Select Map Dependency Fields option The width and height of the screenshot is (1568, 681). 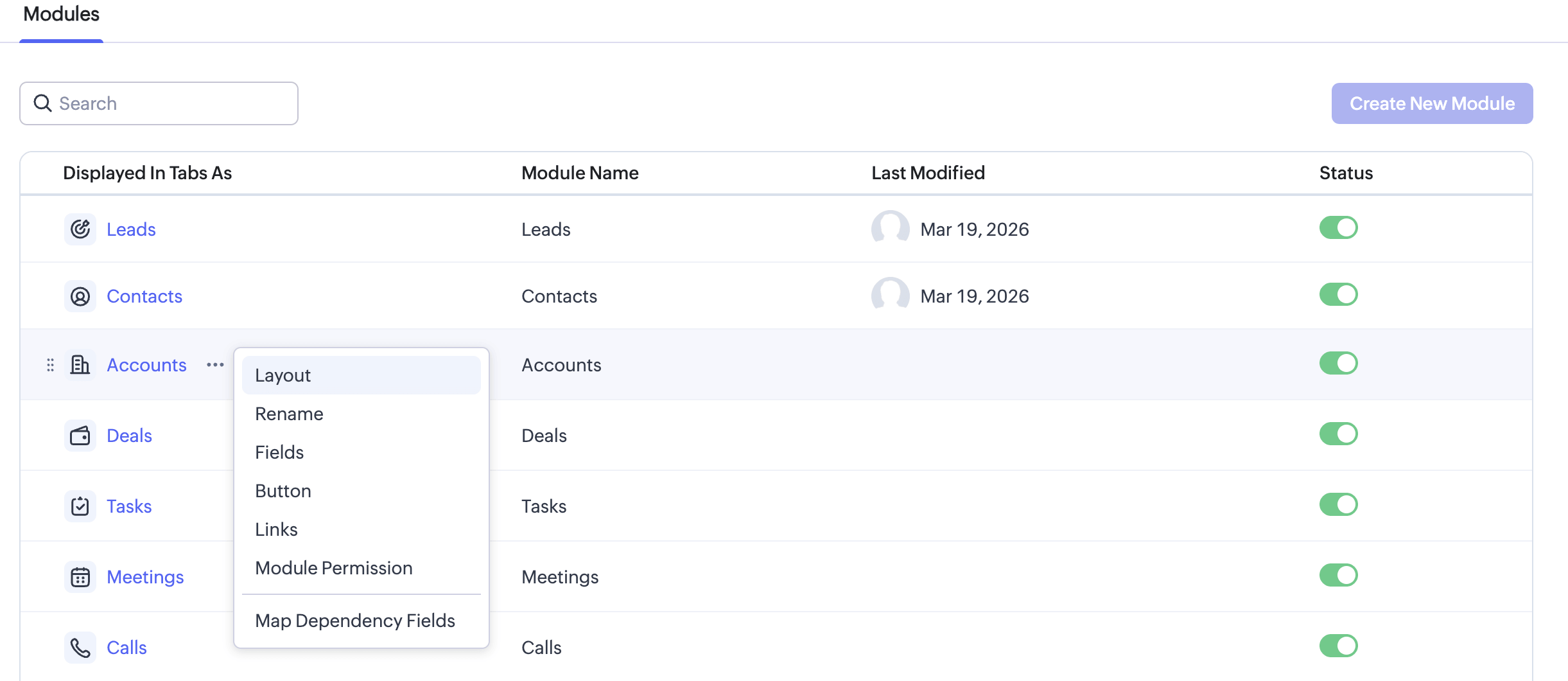click(354, 620)
